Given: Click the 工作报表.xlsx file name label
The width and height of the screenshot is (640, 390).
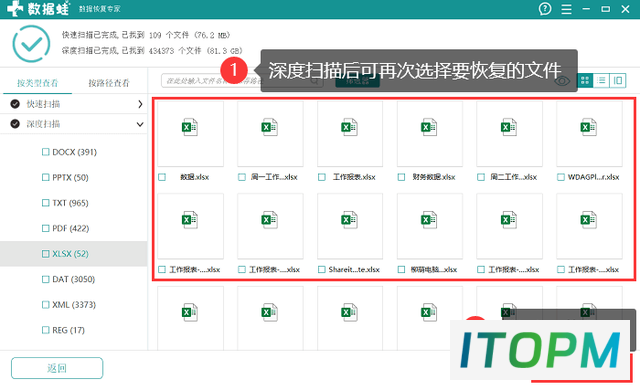Looking at the screenshot, I should [x=354, y=177].
